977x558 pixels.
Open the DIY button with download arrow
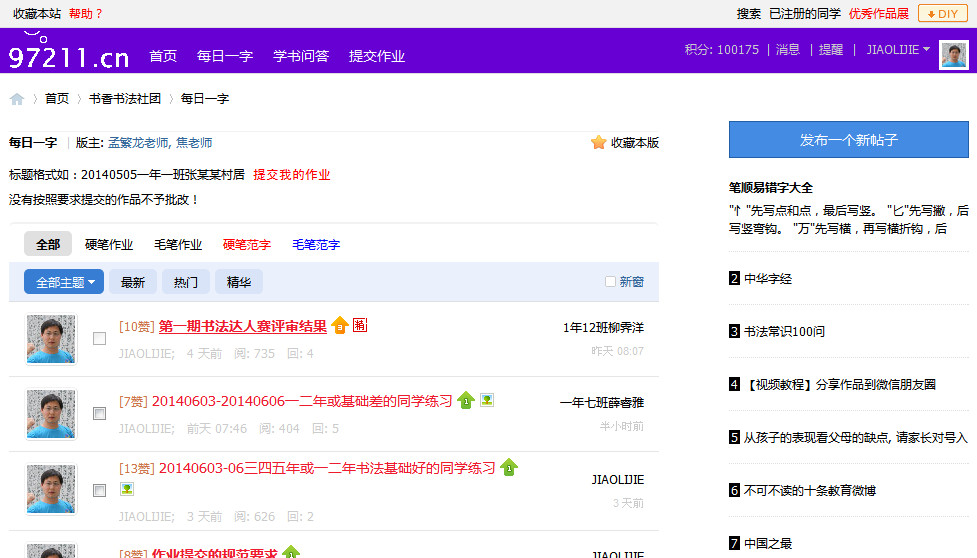943,14
